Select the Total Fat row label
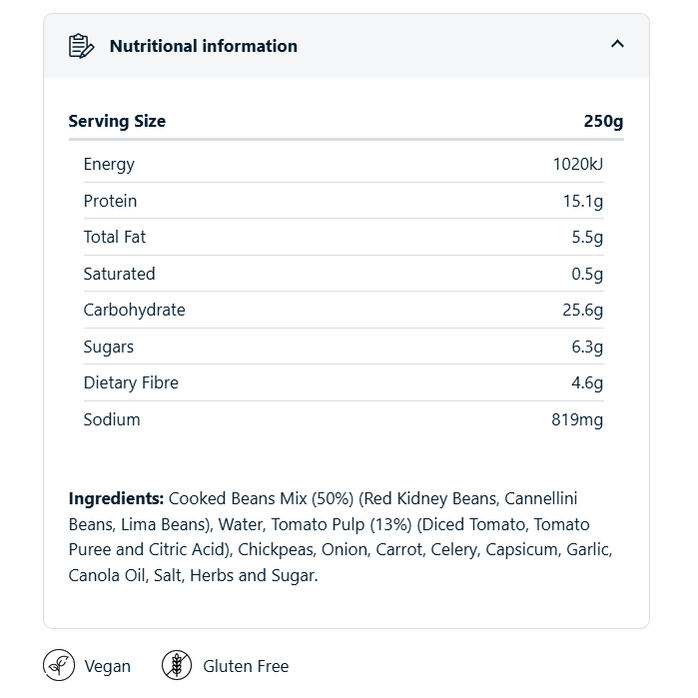The height and width of the screenshot is (698, 698). click(x=115, y=237)
